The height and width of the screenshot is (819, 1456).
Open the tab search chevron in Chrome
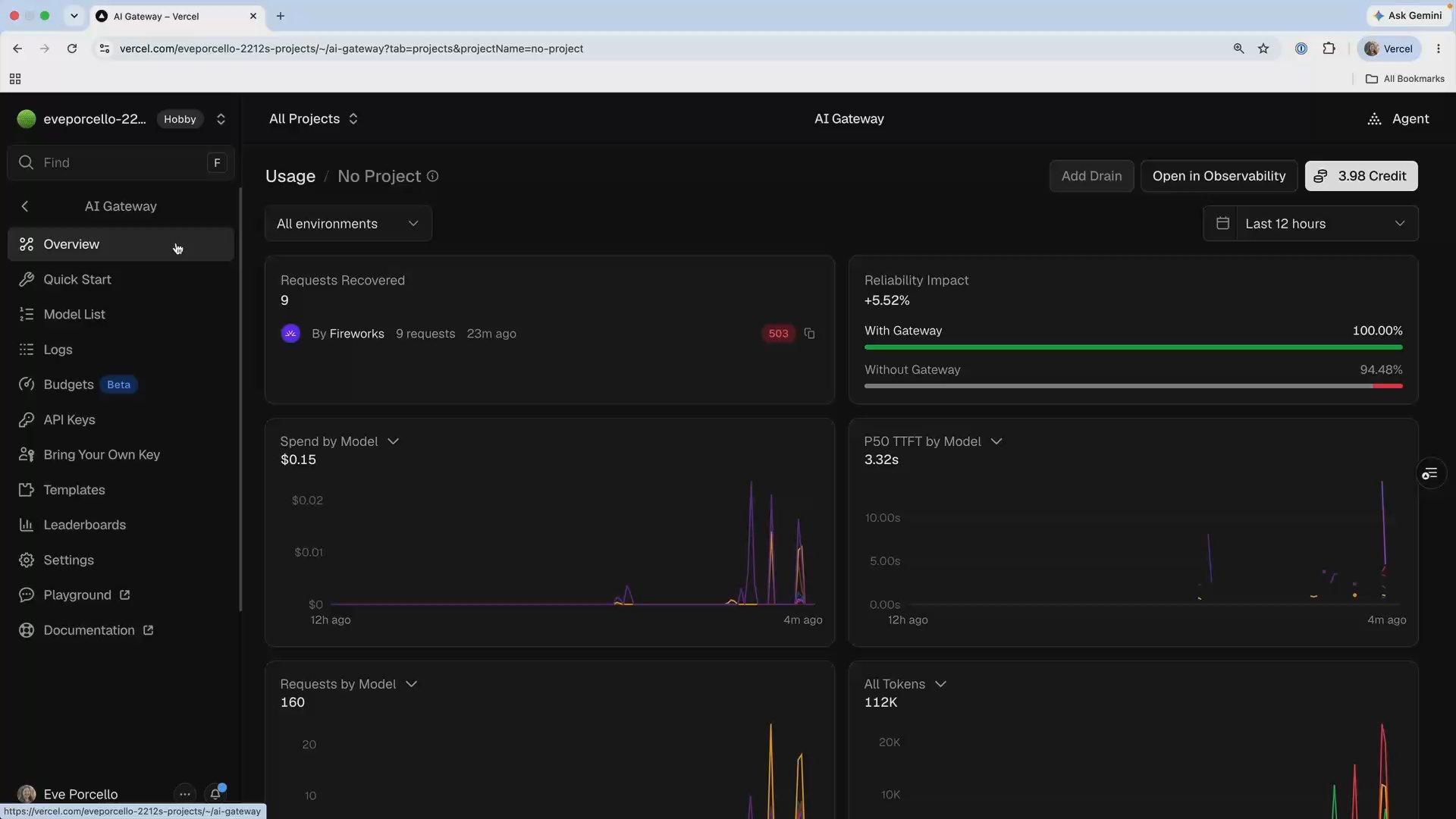[74, 16]
